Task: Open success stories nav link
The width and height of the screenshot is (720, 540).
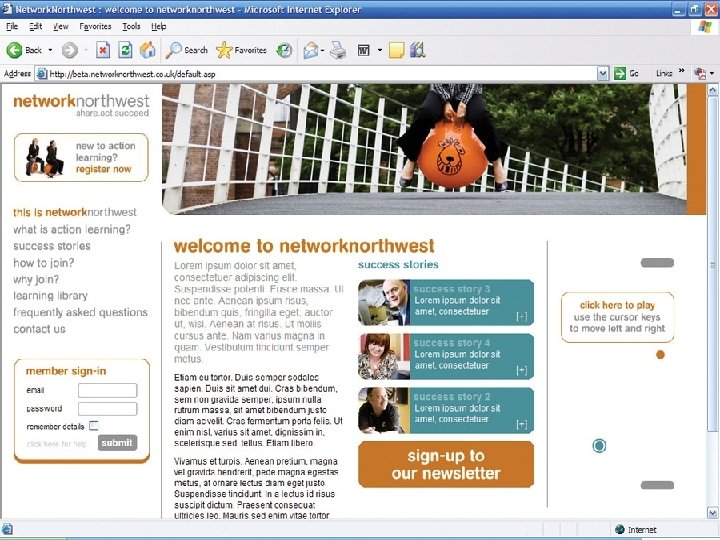Action: click(x=51, y=246)
